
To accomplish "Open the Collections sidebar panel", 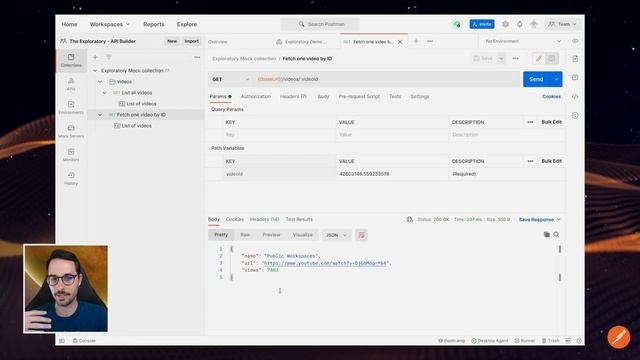I will point(71,60).
